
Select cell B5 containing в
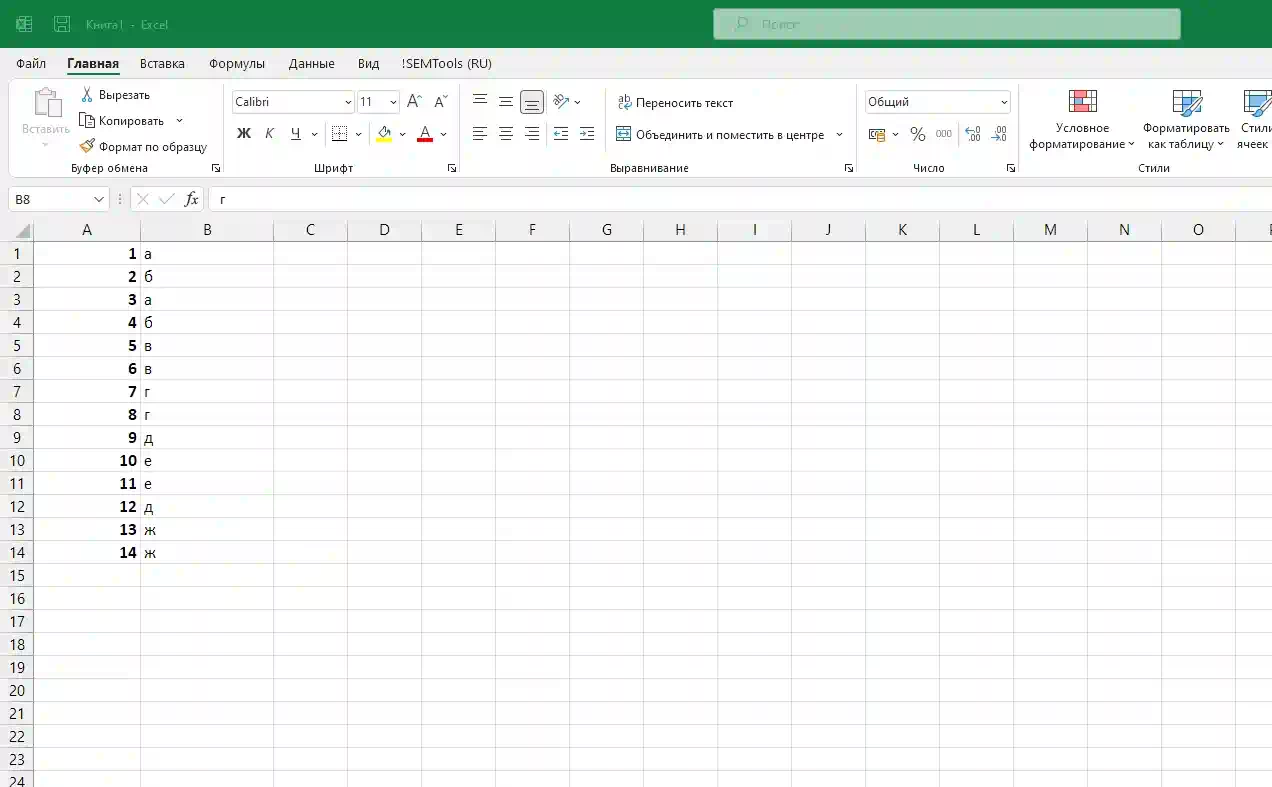coord(207,346)
